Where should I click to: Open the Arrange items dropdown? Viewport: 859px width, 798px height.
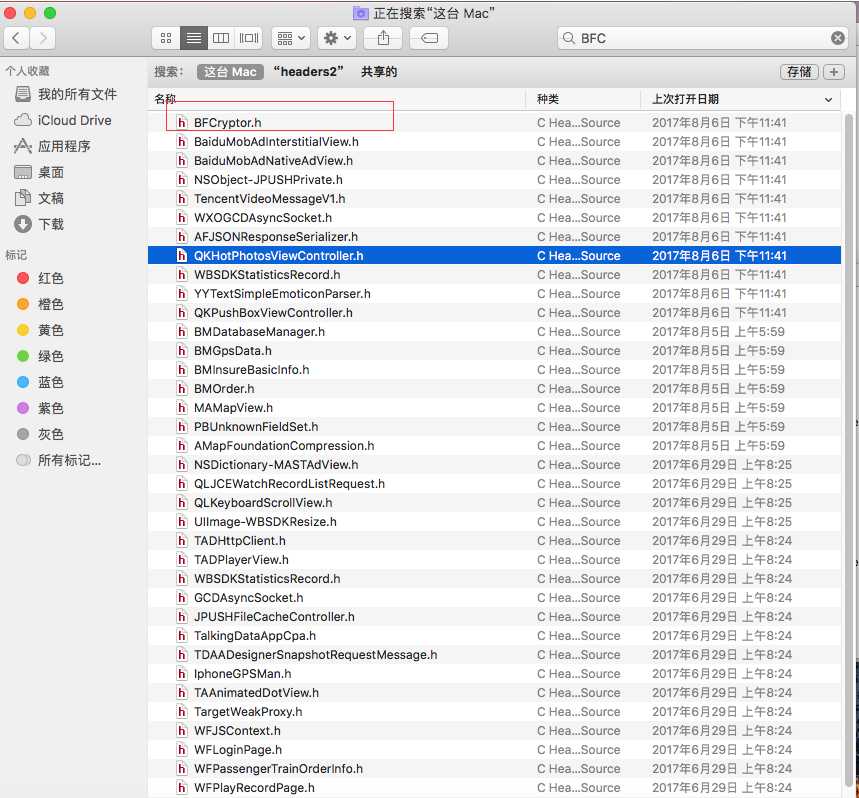click(x=290, y=38)
